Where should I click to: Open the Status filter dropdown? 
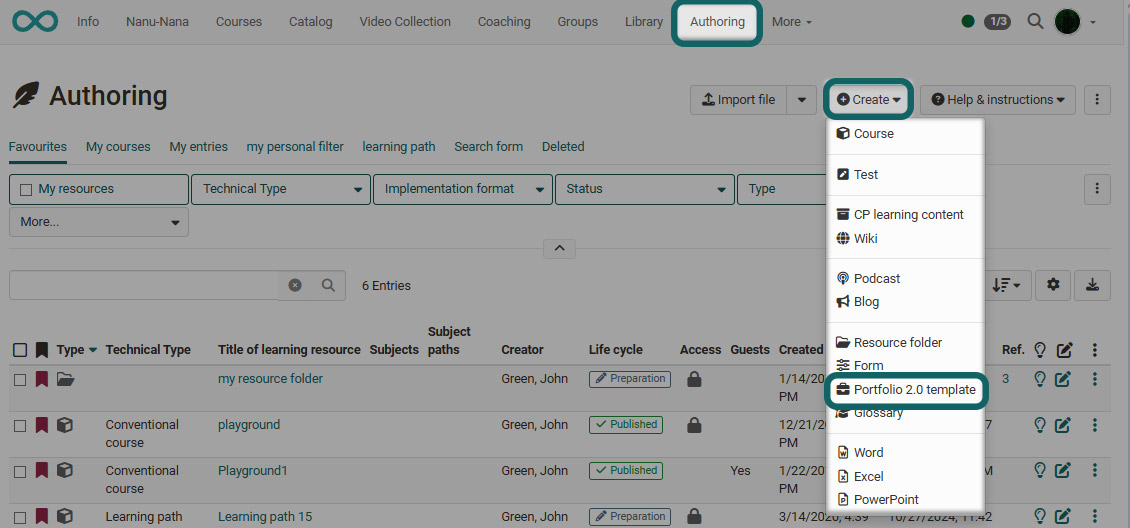click(644, 189)
